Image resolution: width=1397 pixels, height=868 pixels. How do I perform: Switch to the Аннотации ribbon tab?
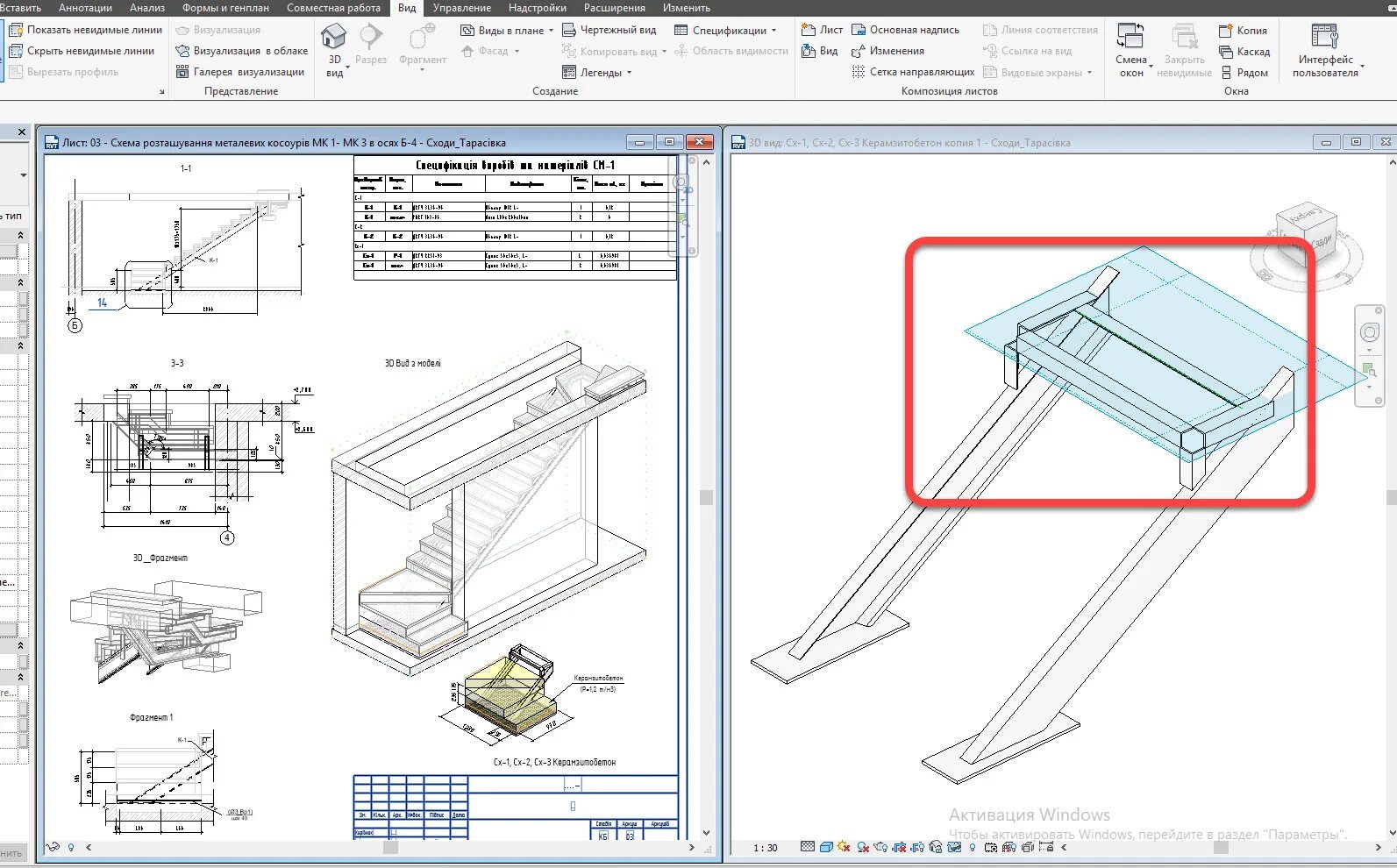point(85,8)
